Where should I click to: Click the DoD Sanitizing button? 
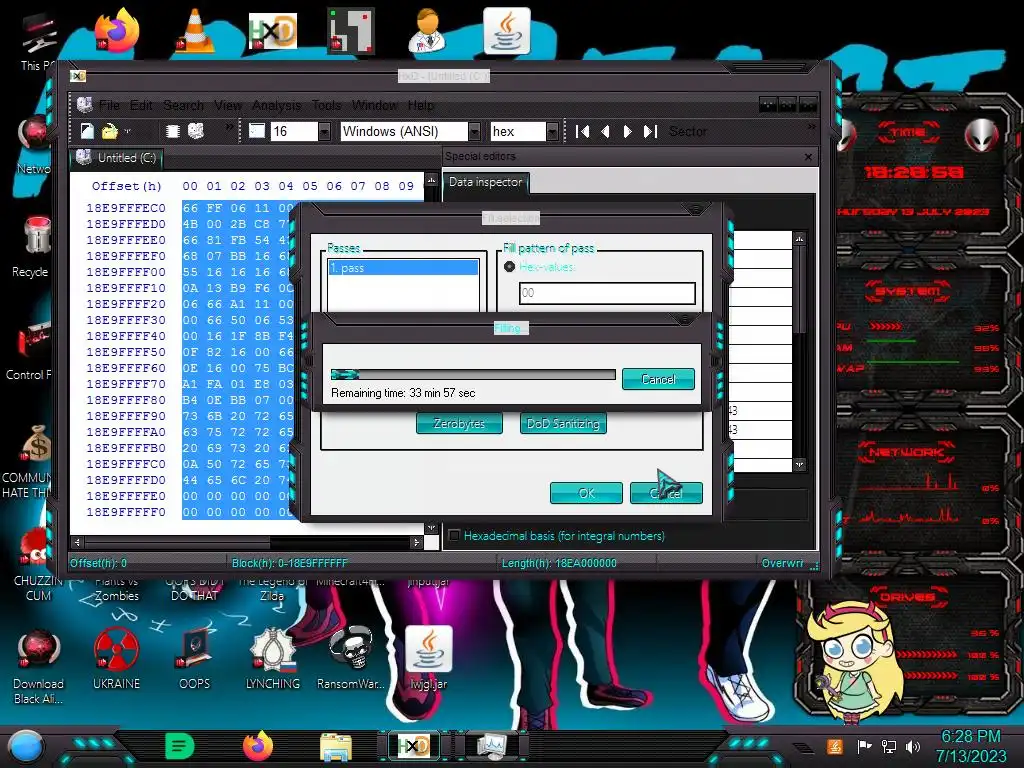coord(563,423)
